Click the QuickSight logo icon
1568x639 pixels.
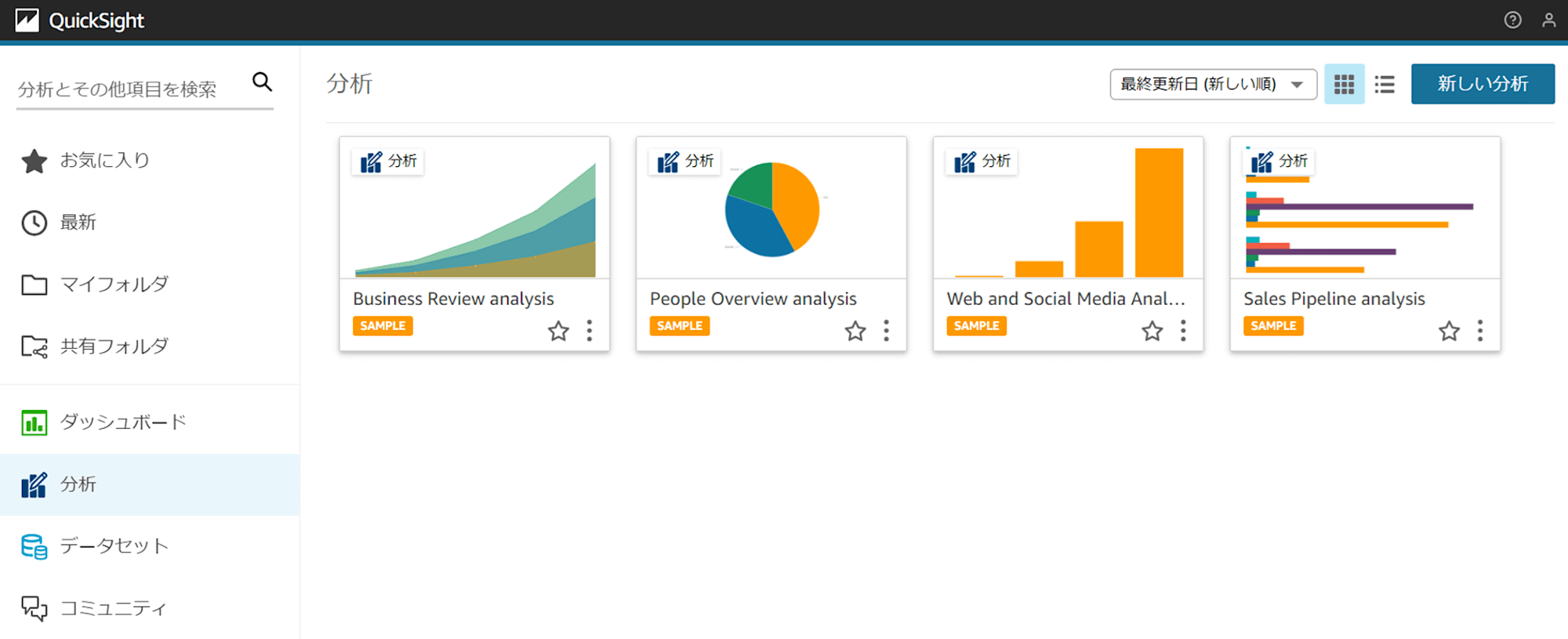[27, 20]
